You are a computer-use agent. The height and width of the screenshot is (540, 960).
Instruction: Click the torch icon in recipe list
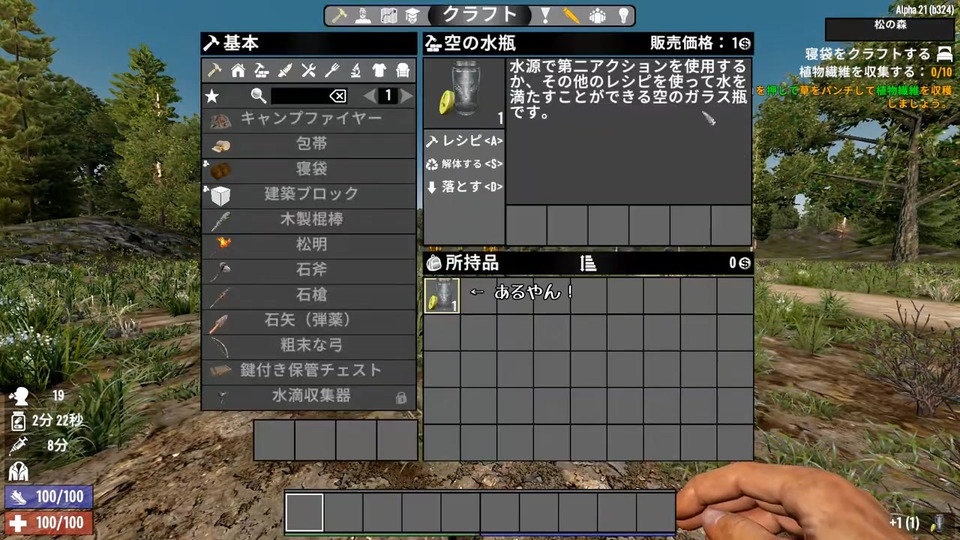(222, 244)
